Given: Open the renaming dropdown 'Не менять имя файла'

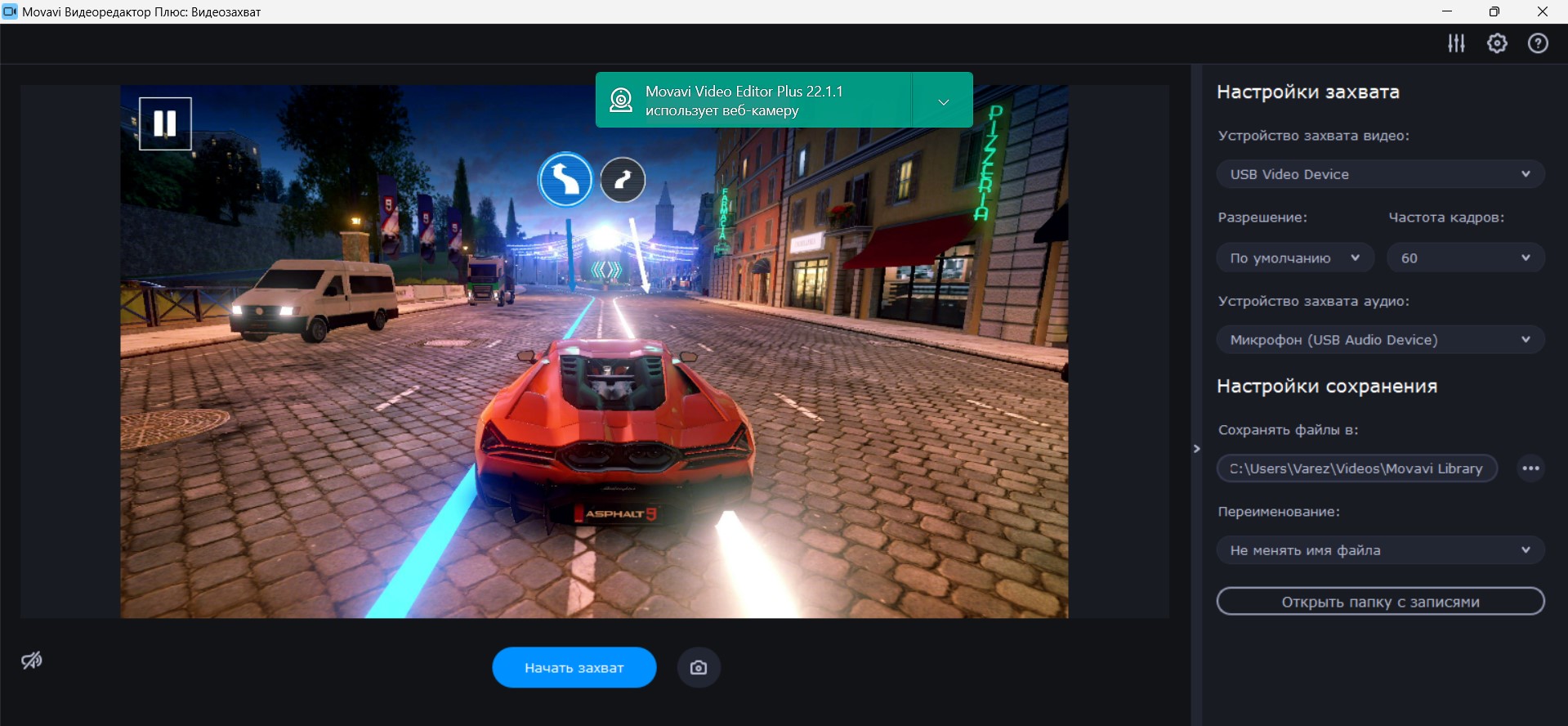Looking at the screenshot, I should (x=1380, y=550).
